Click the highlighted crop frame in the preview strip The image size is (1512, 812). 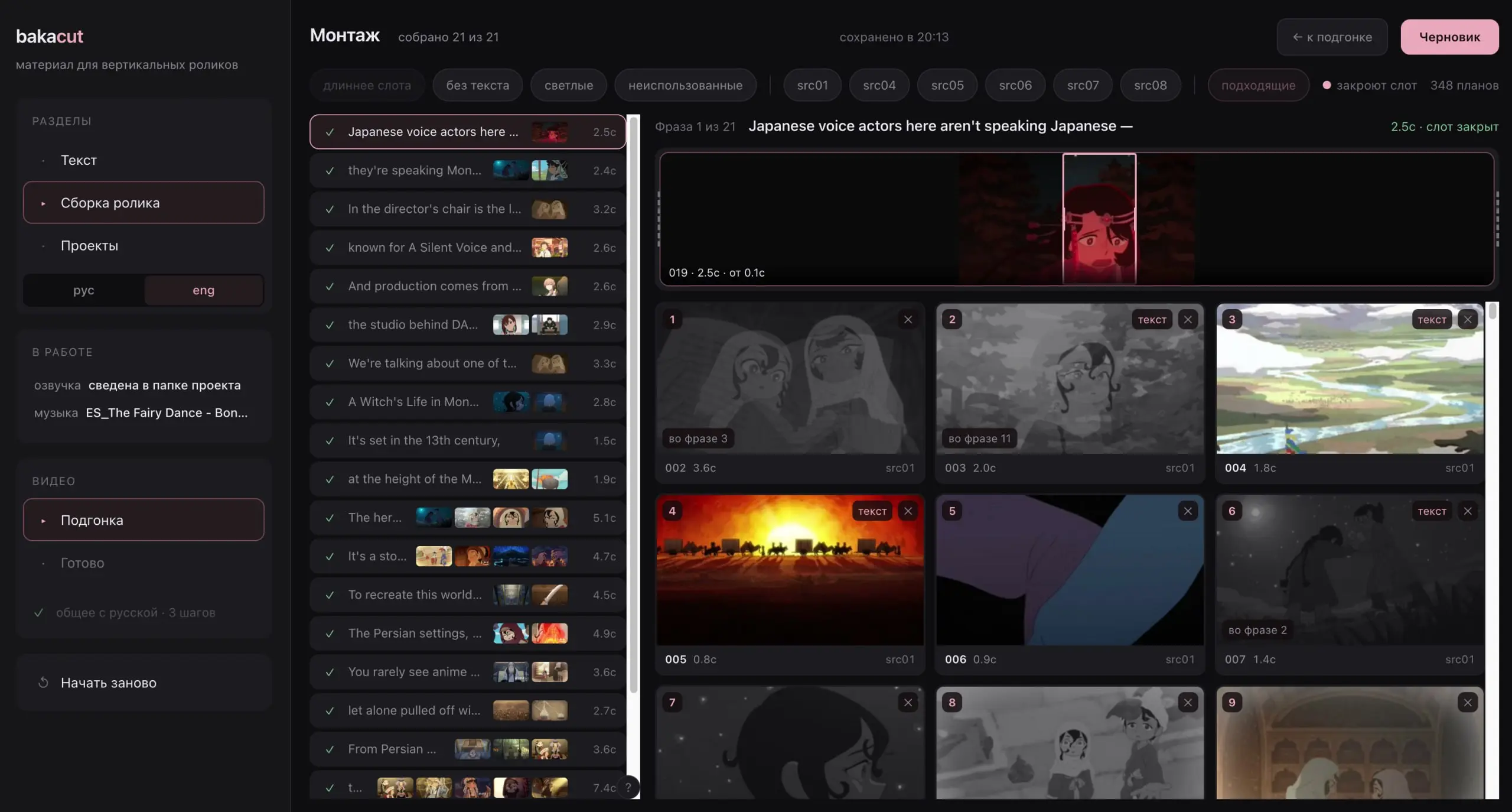coord(1099,219)
